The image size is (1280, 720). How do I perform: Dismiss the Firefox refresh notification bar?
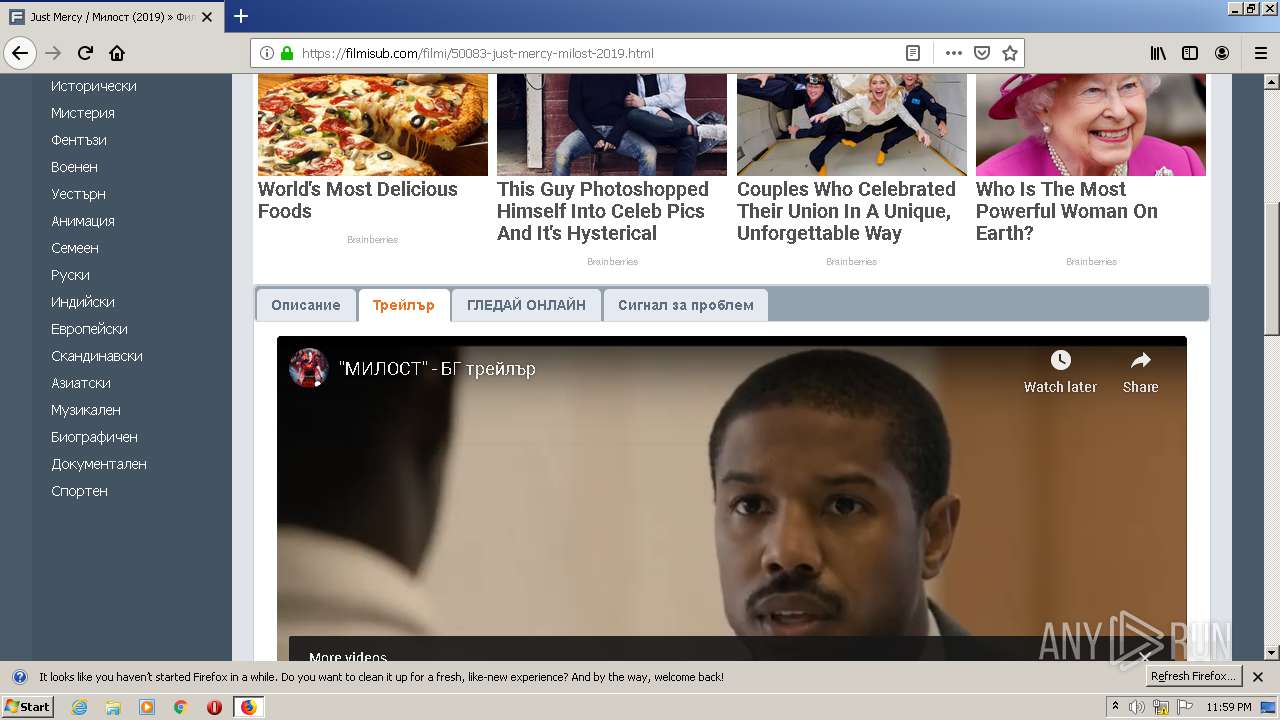[1258, 677]
